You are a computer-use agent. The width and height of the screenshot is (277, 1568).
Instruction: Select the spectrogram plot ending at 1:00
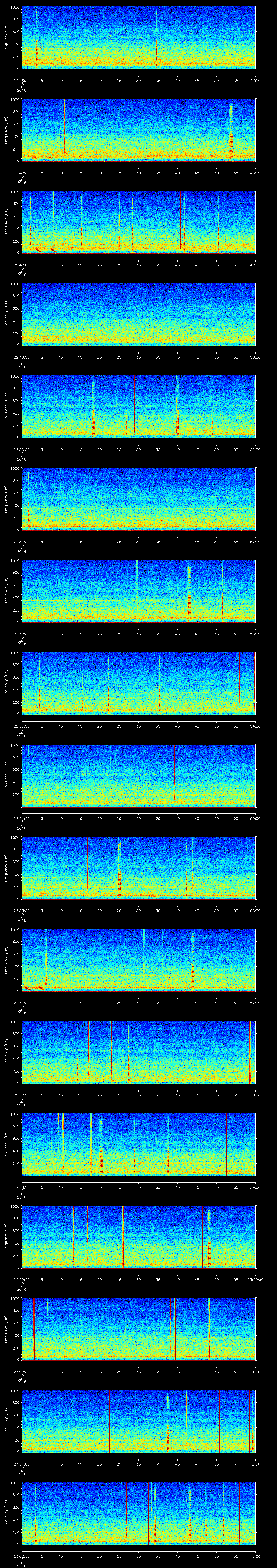138,1328
